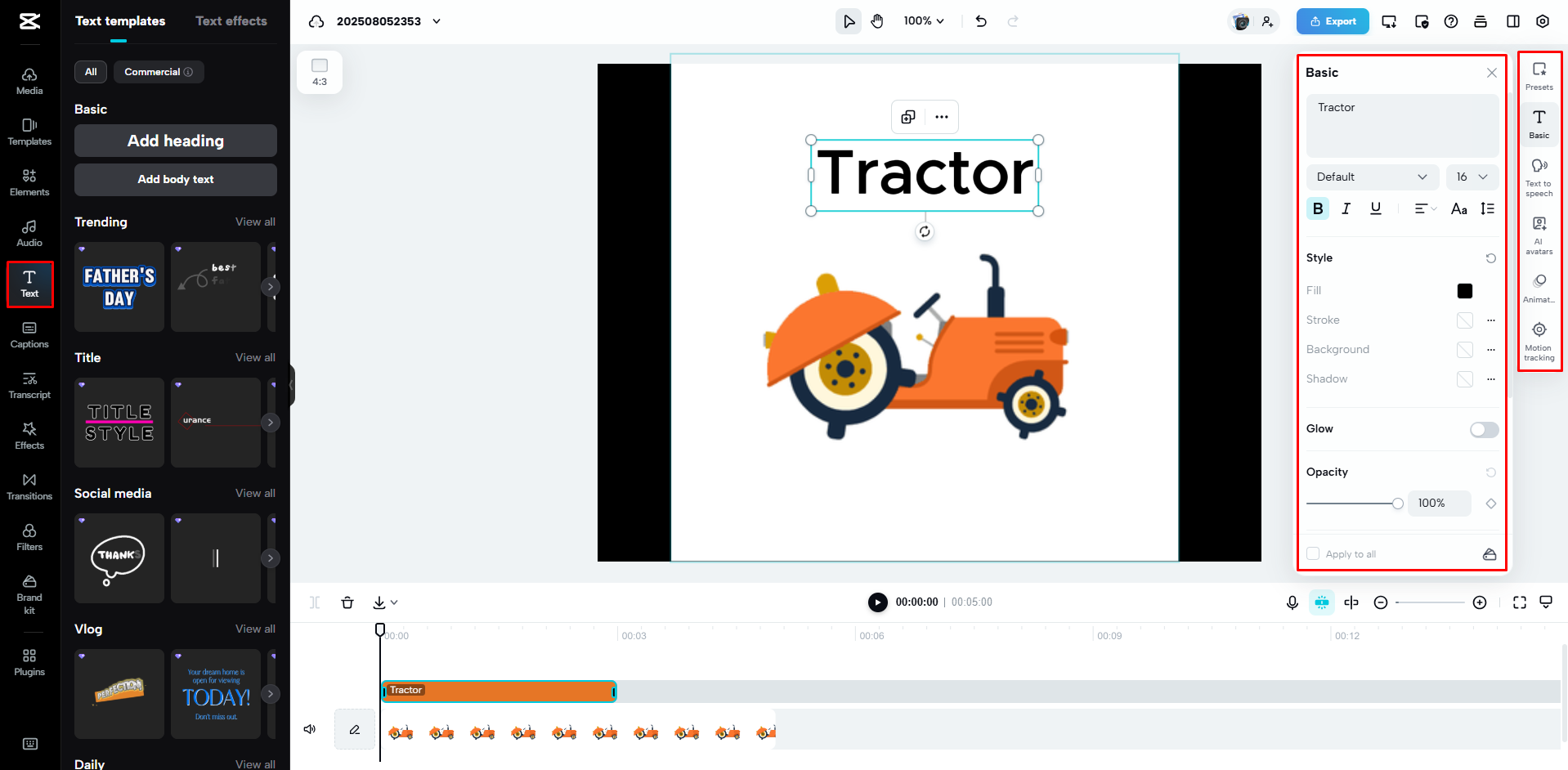Click the microphone record icon above timeline
The width and height of the screenshot is (1568, 770).
click(1292, 602)
